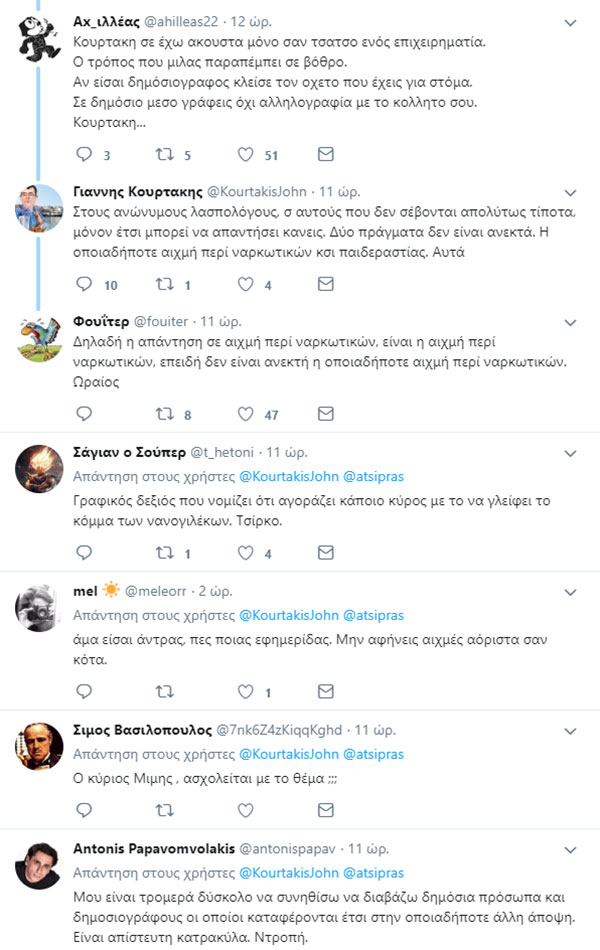Reply to Σάγιαν ο Σούπερ tweet
The width and height of the screenshot is (600, 950).
[85, 552]
